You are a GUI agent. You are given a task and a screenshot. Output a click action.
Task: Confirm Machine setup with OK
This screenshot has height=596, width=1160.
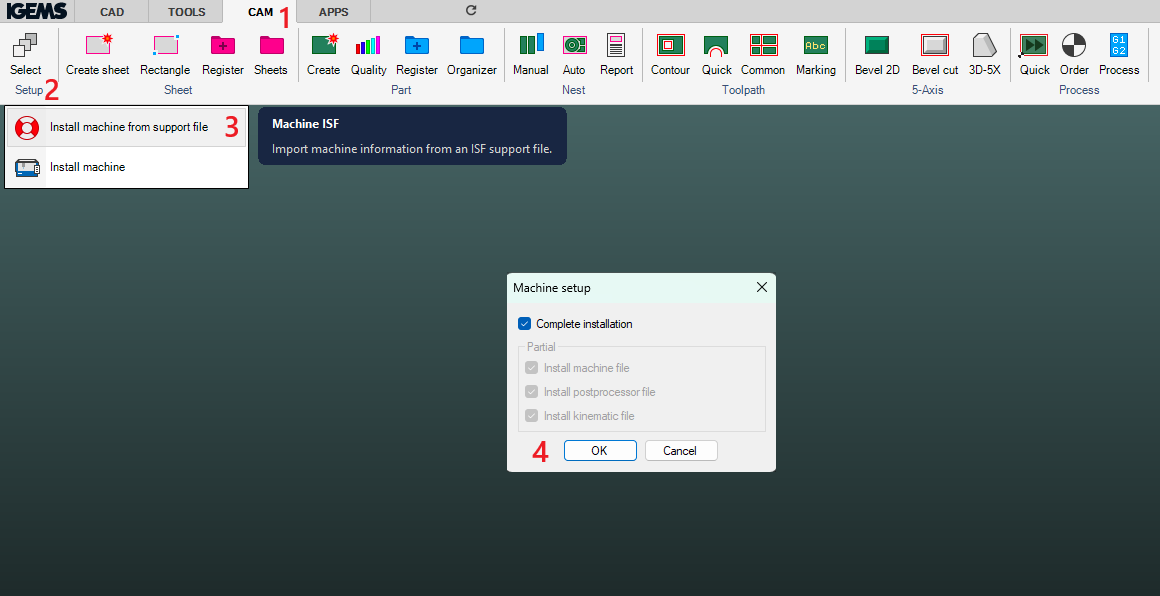(600, 450)
